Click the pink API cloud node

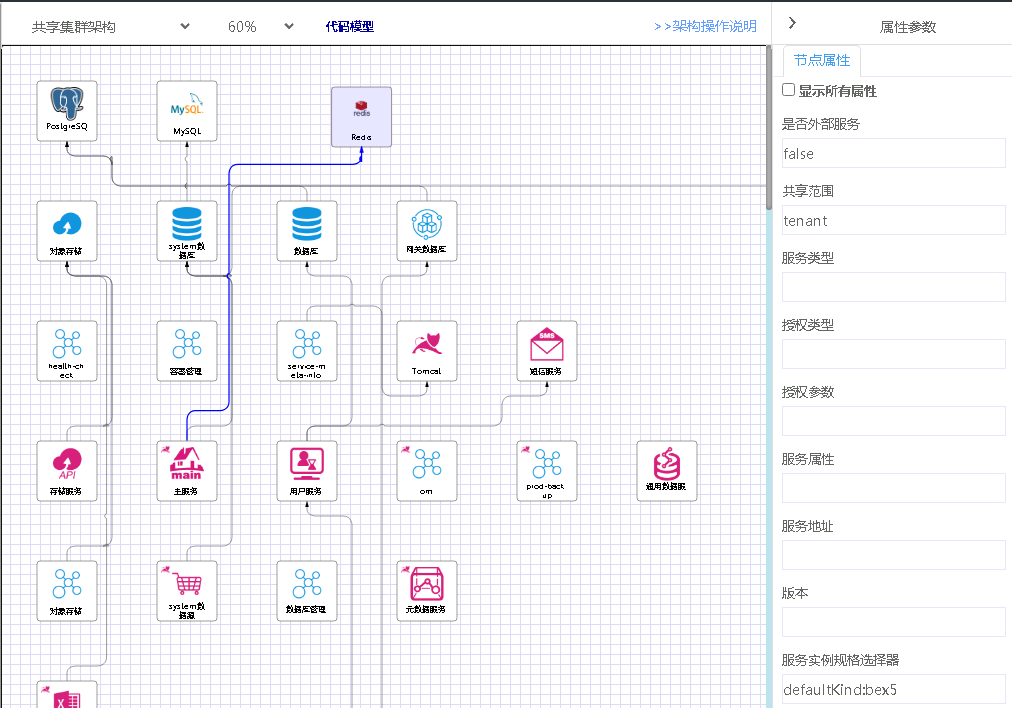click(x=67, y=470)
